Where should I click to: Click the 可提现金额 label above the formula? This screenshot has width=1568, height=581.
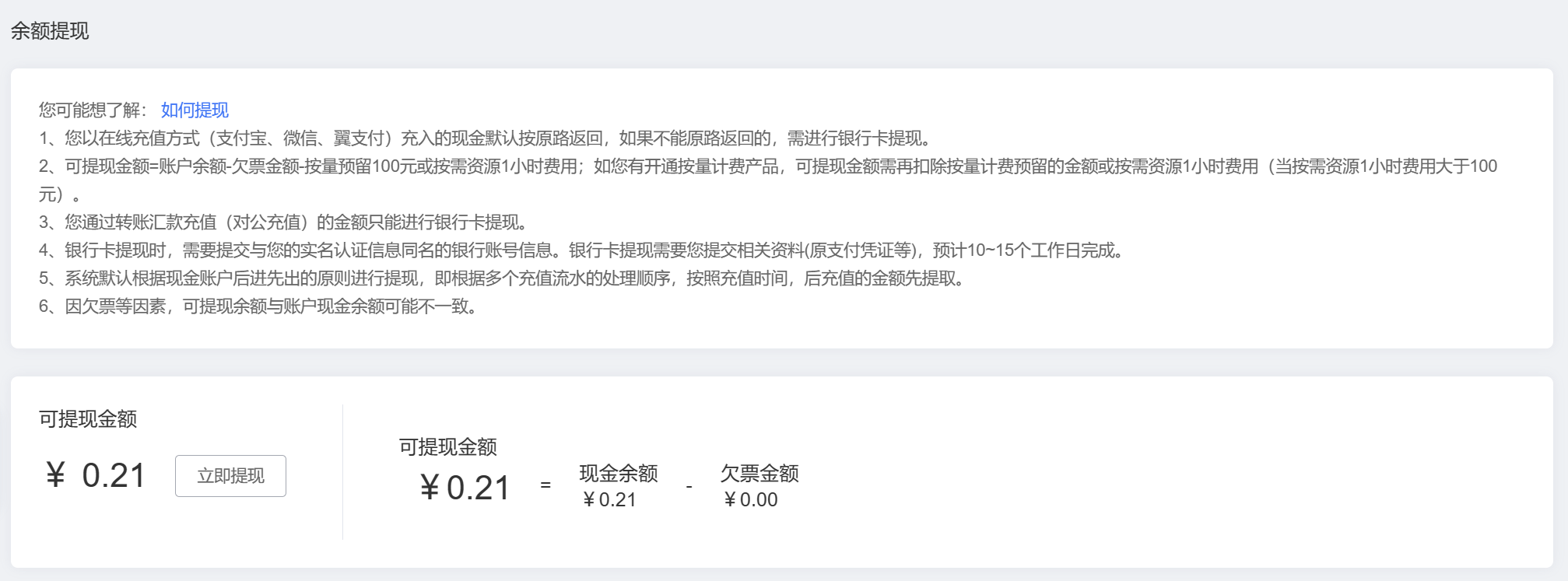pyautogui.click(x=447, y=446)
